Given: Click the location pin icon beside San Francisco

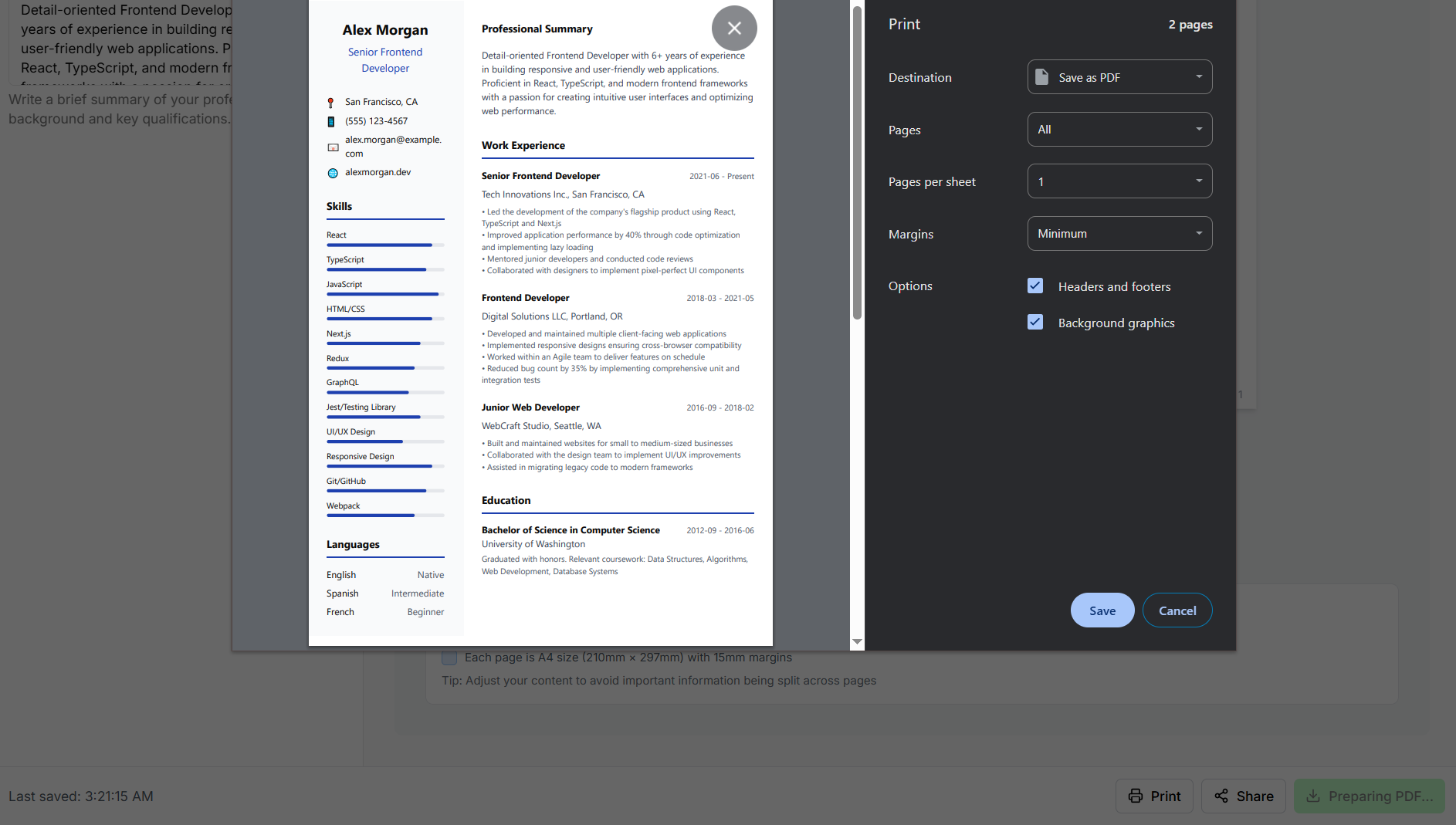Looking at the screenshot, I should (331, 100).
